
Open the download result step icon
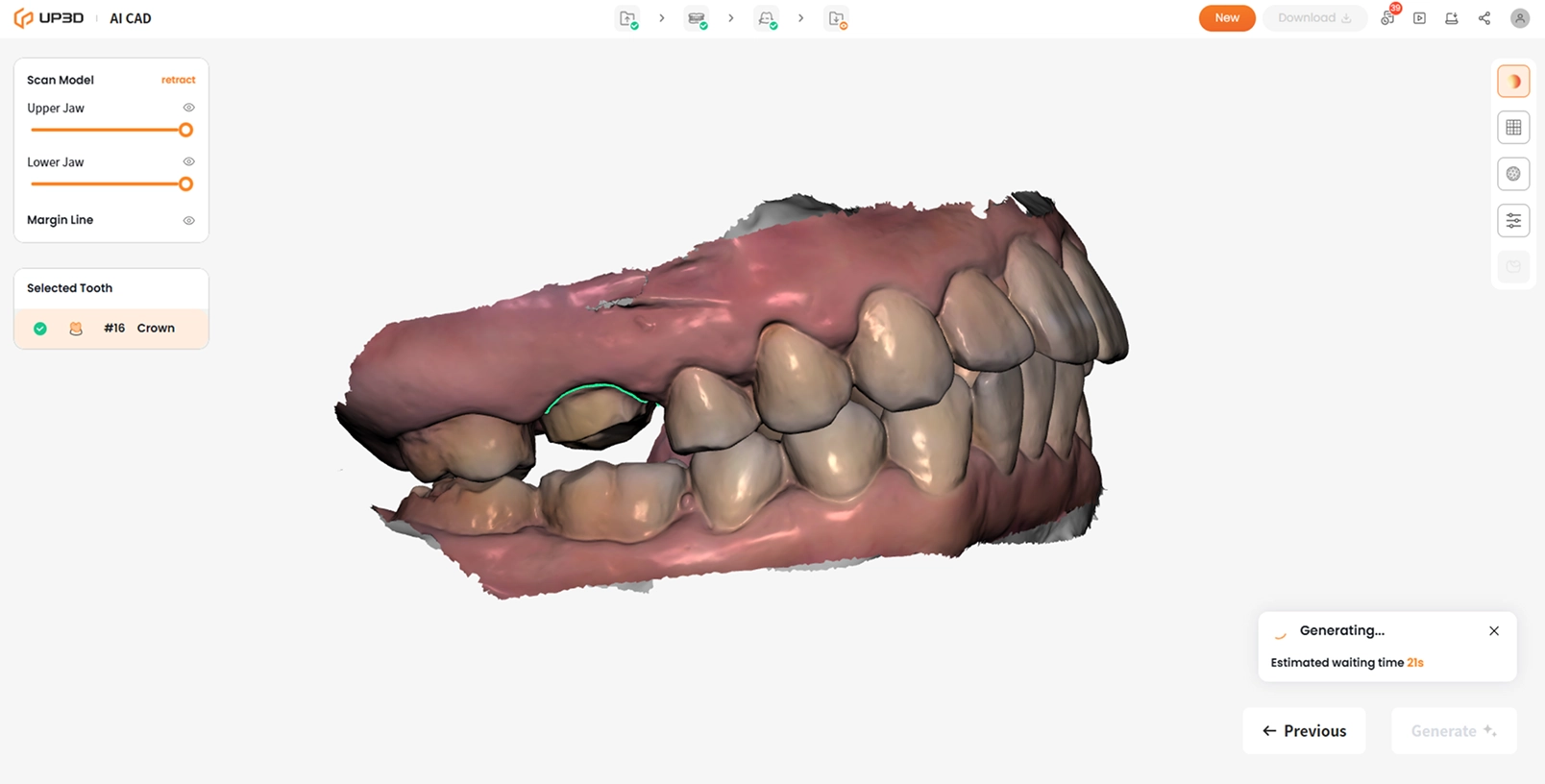(x=837, y=18)
